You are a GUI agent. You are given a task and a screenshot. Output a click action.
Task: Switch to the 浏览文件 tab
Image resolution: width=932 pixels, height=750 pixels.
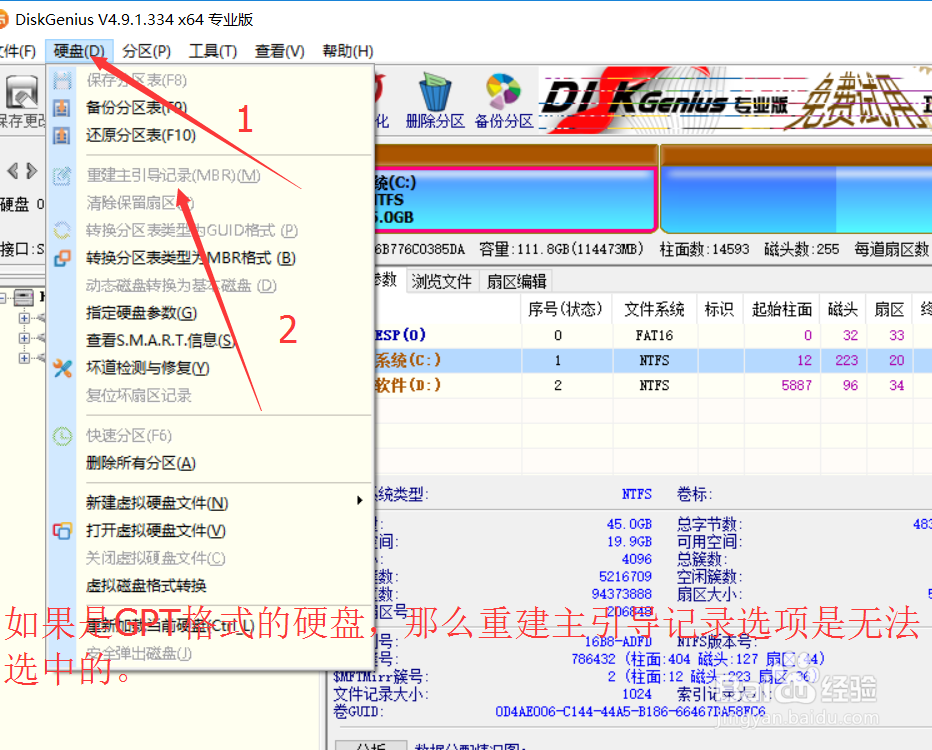tap(441, 281)
